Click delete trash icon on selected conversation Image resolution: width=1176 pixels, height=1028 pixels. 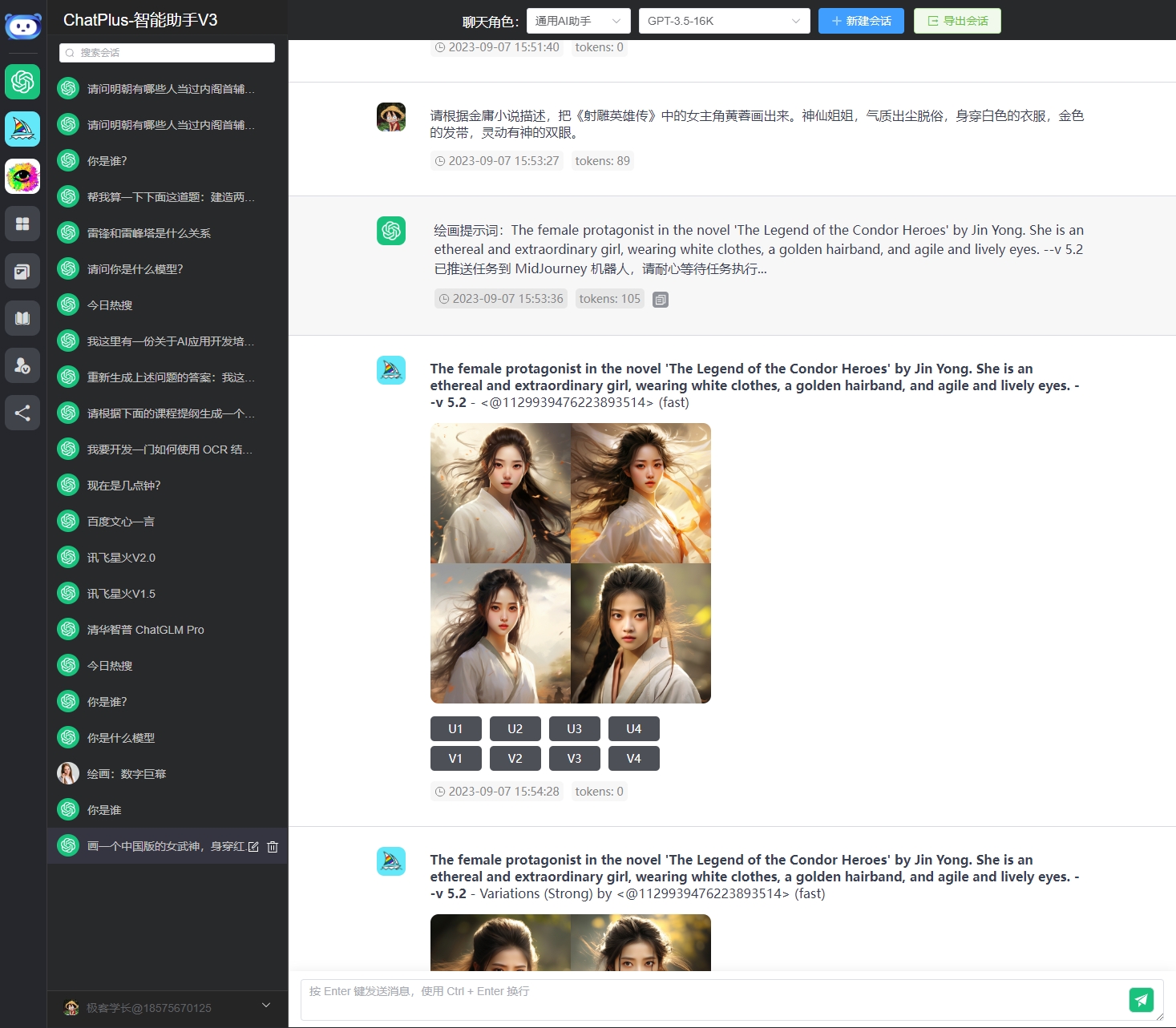click(x=273, y=847)
